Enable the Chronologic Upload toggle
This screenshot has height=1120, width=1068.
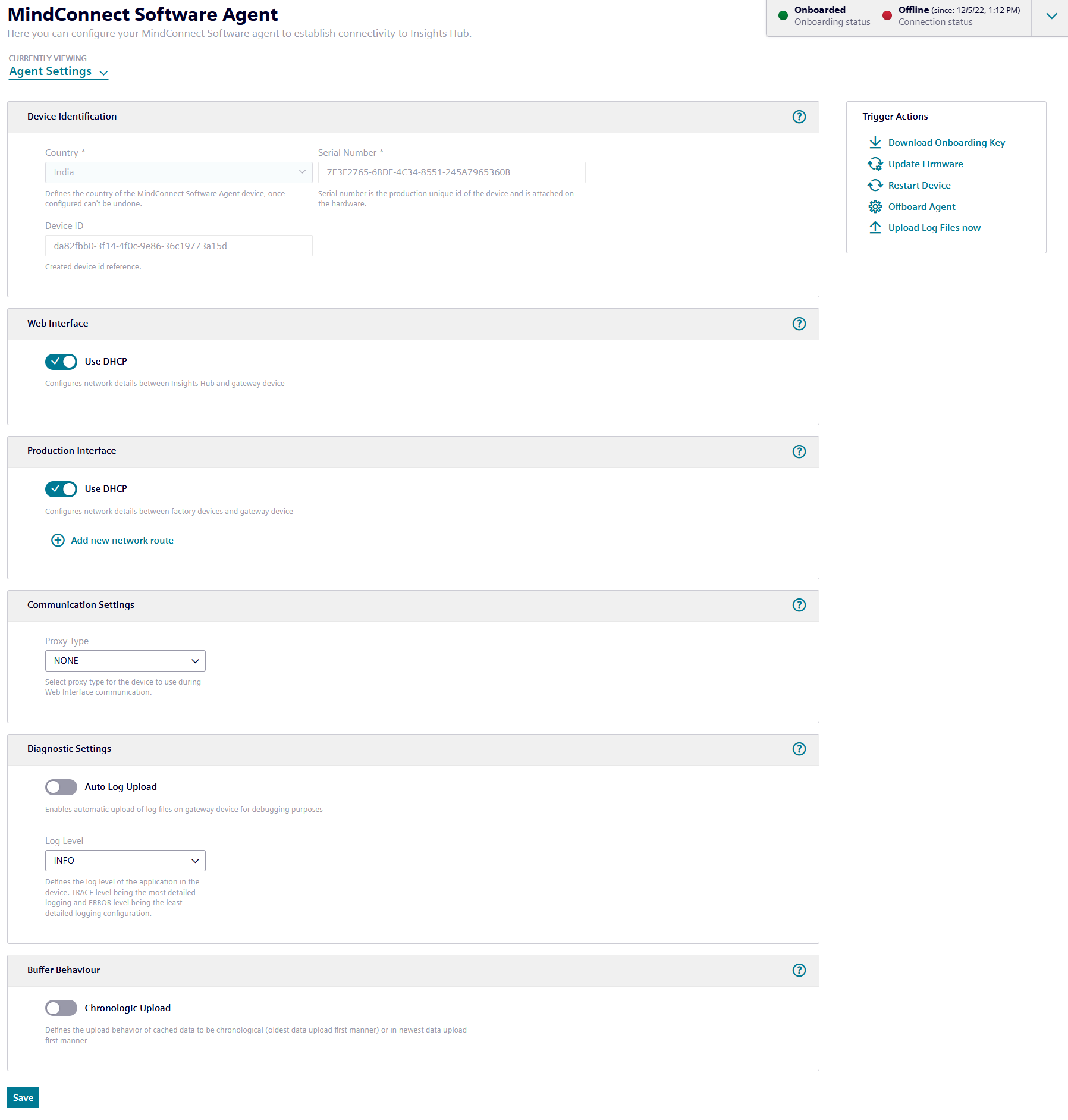point(61,1008)
